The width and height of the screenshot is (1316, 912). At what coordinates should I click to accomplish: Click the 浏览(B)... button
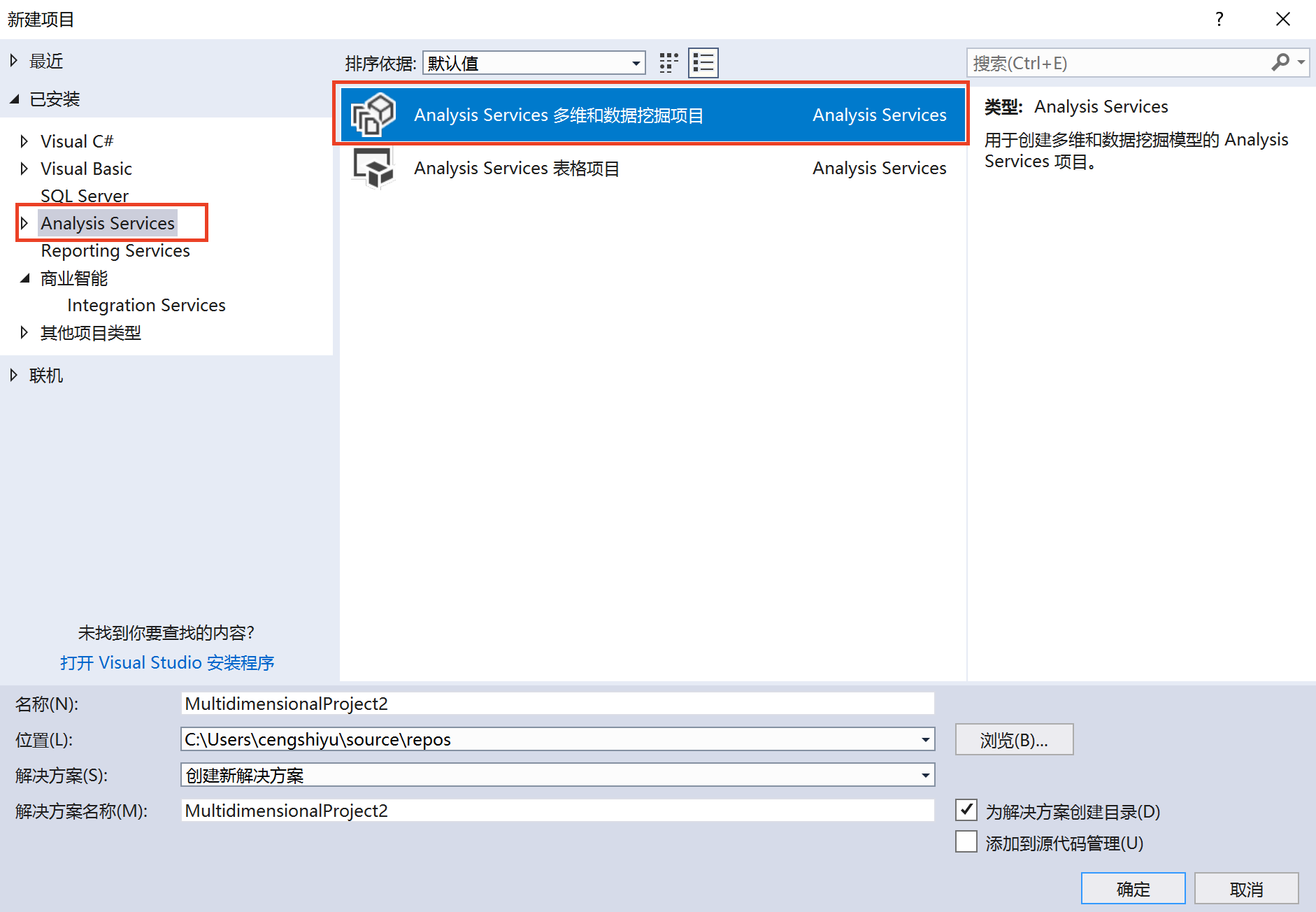pos(1014,740)
